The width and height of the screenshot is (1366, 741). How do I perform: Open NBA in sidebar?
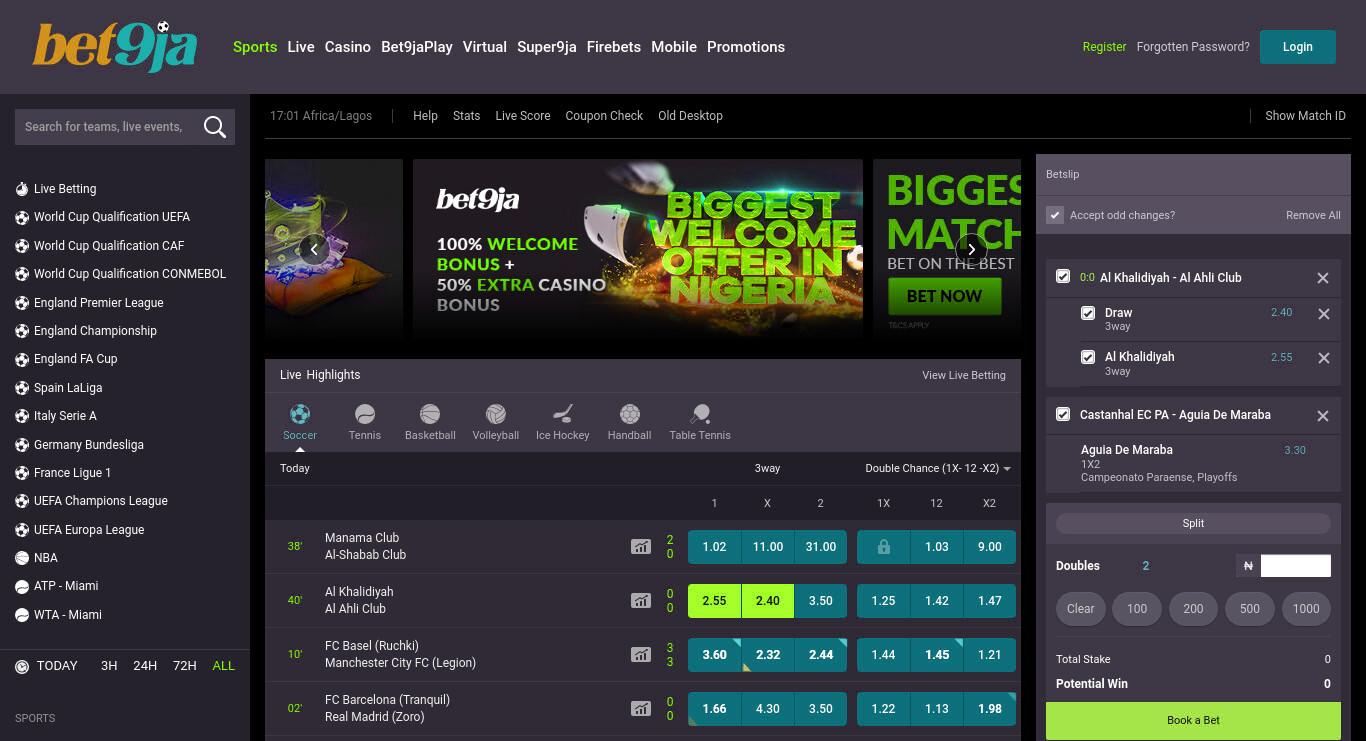(x=46, y=558)
